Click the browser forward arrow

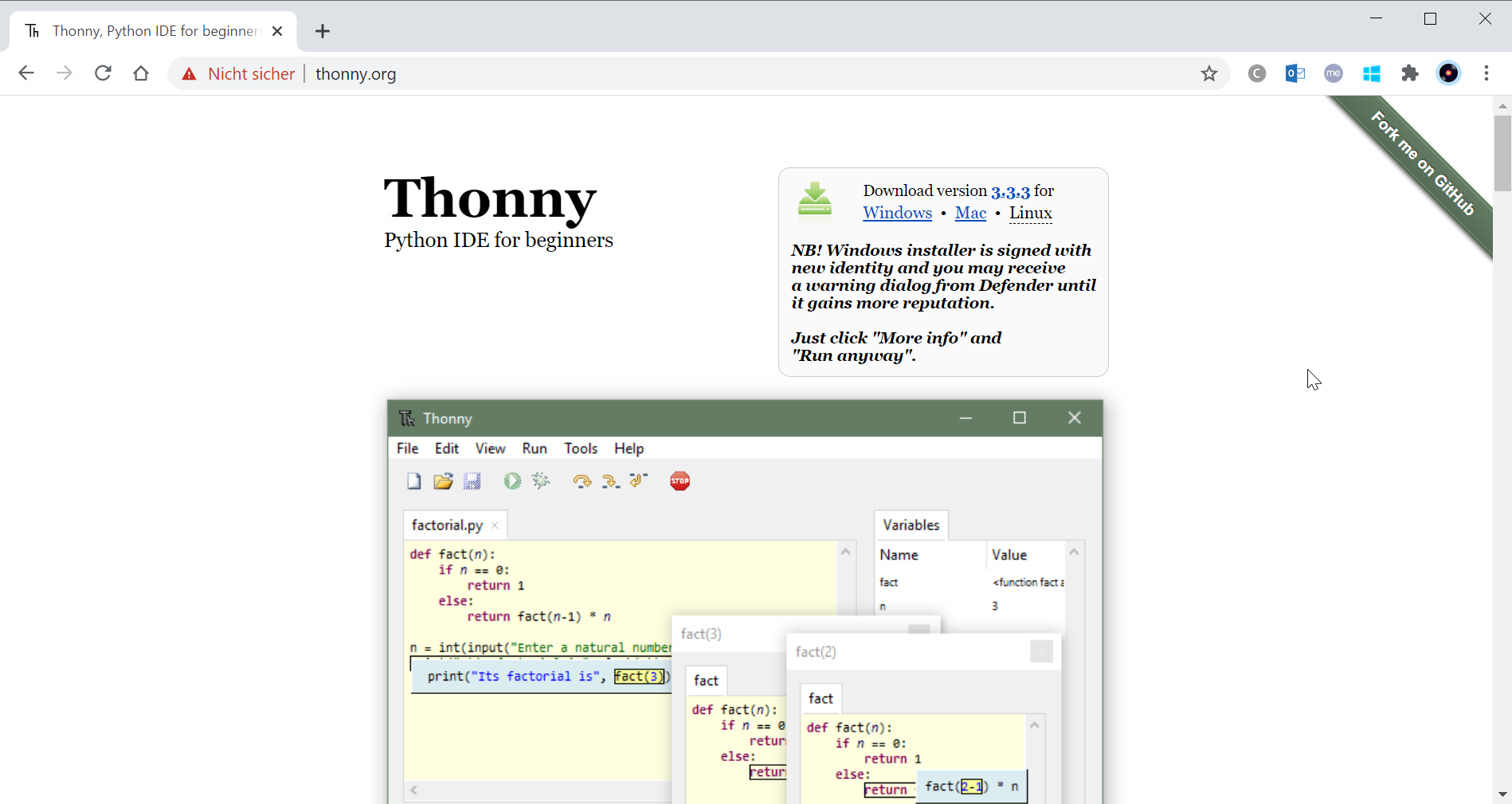[65, 73]
